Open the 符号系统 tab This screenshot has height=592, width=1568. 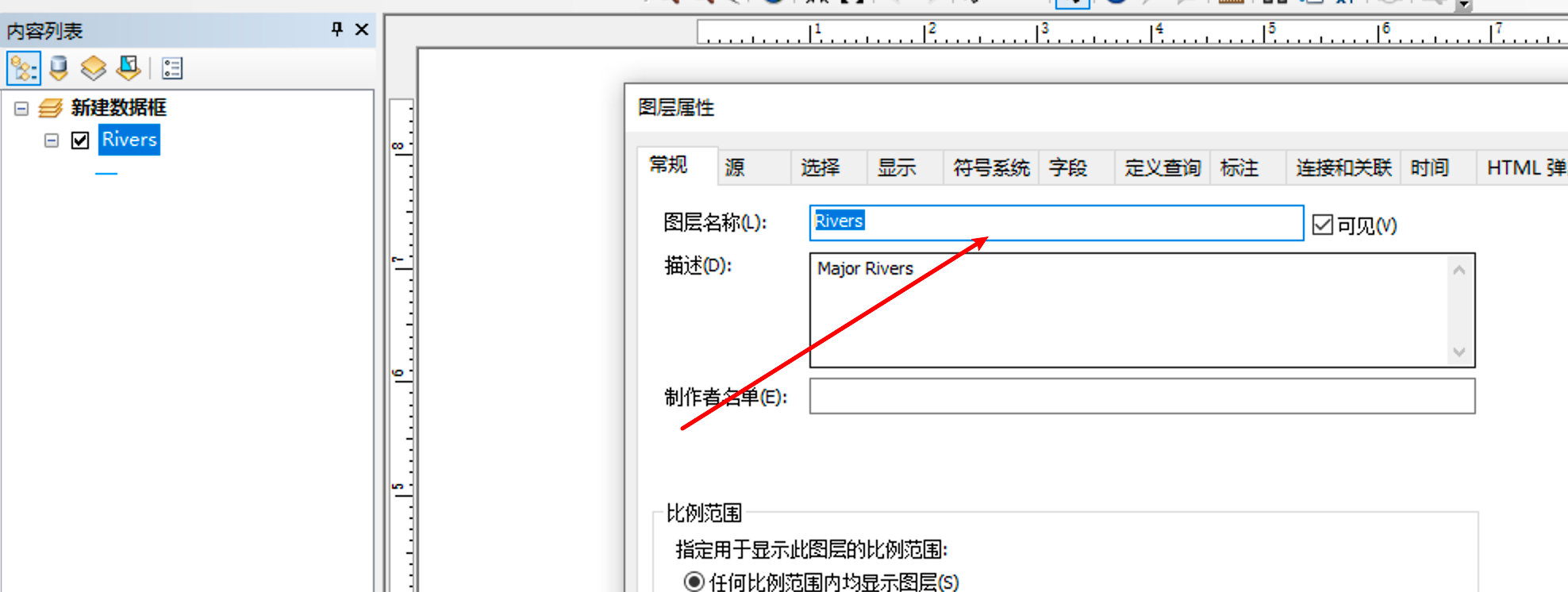click(x=991, y=167)
